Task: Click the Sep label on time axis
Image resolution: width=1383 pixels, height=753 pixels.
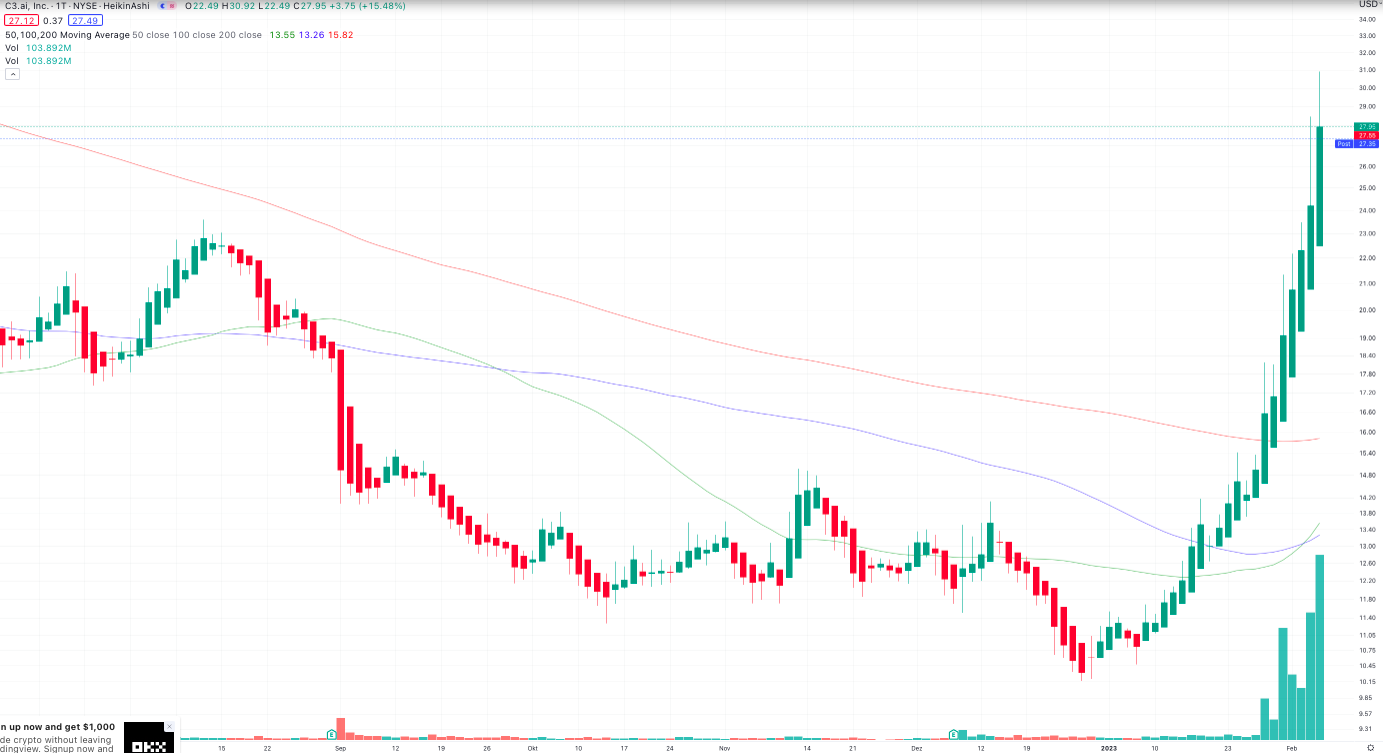Action: pyautogui.click(x=340, y=747)
